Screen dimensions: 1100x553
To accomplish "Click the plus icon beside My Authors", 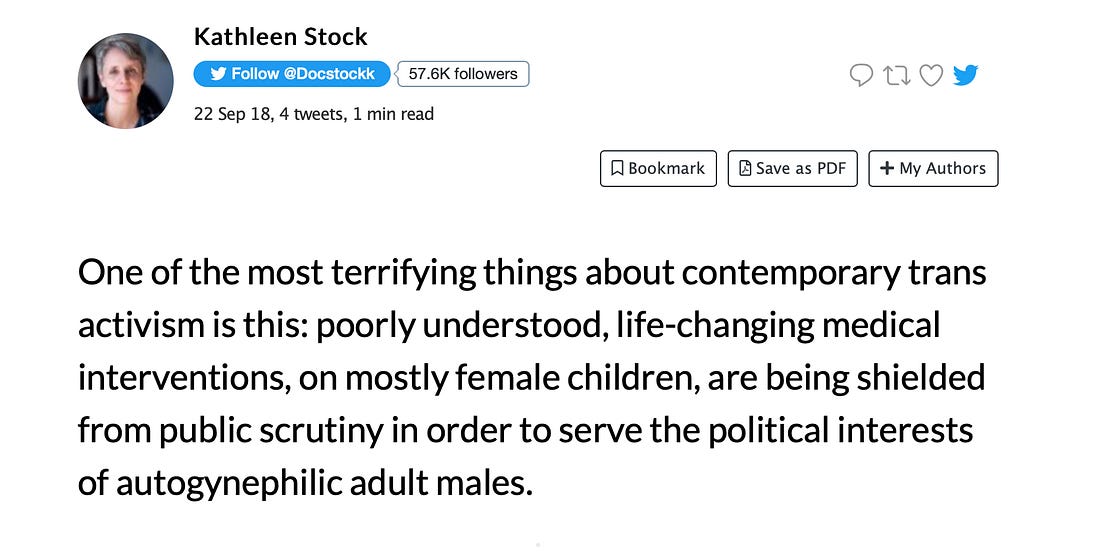I will 886,168.
